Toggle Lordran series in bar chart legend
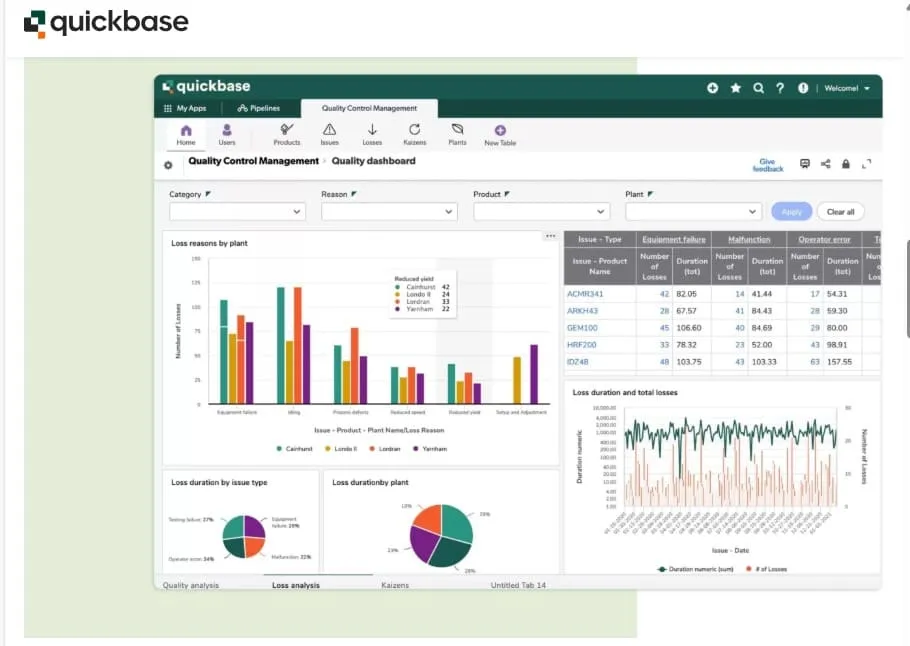The height and width of the screenshot is (646, 910). [x=385, y=449]
